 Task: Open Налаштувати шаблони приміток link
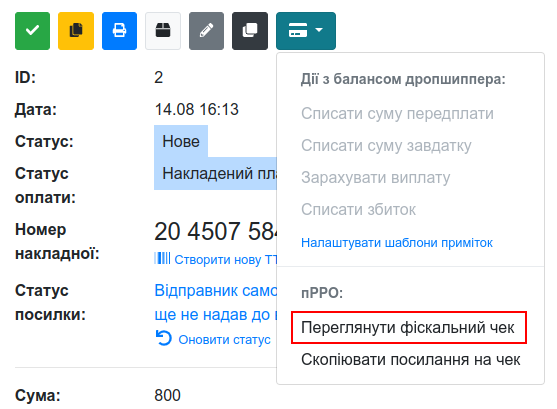point(397,243)
